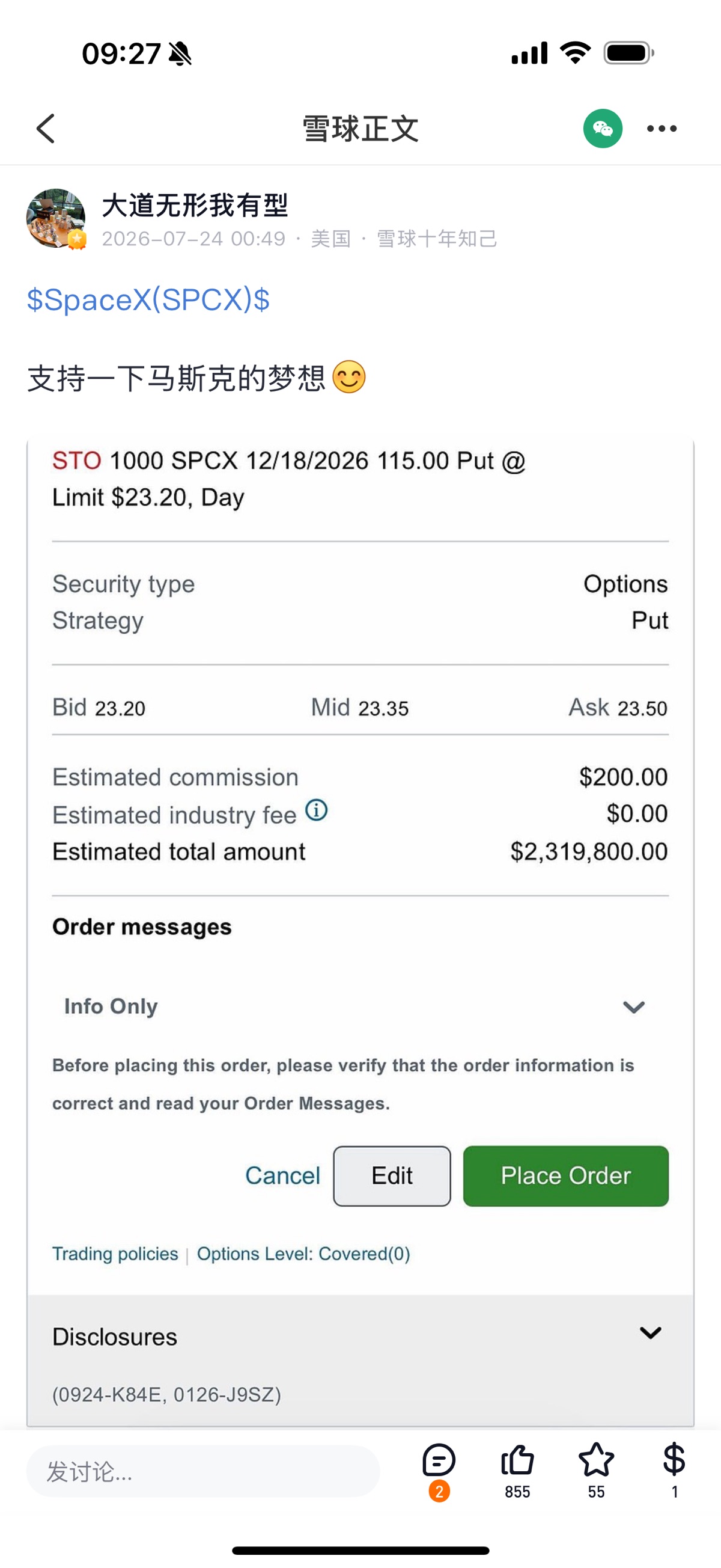Open the comments bubble icon
This screenshot has width=721, height=1568.
pos(439,1460)
